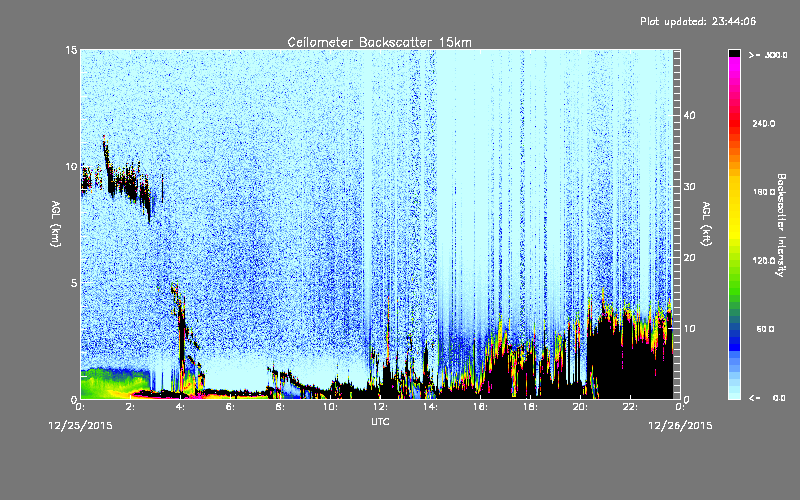This screenshot has height=500, width=800.
Task: Click the '4:' hour tick label
Action: [x=180, y=407]
